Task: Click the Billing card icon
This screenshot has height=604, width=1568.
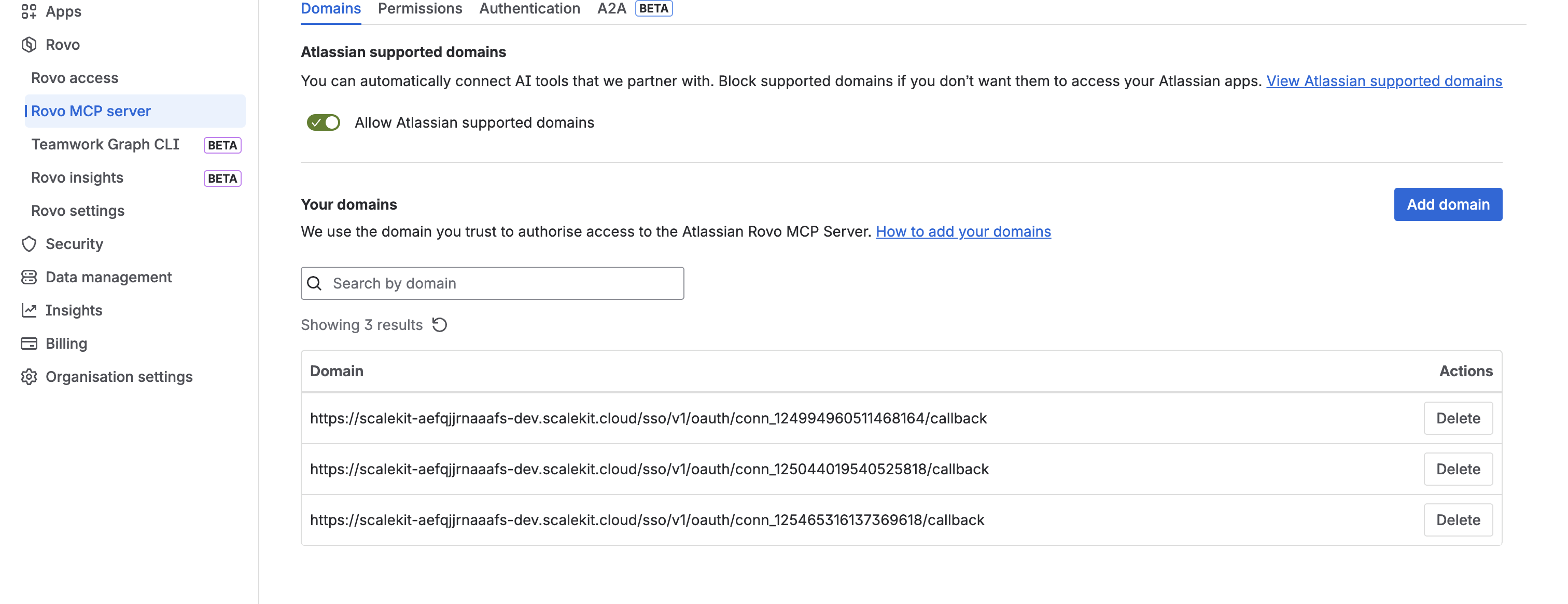Action: 29,344
